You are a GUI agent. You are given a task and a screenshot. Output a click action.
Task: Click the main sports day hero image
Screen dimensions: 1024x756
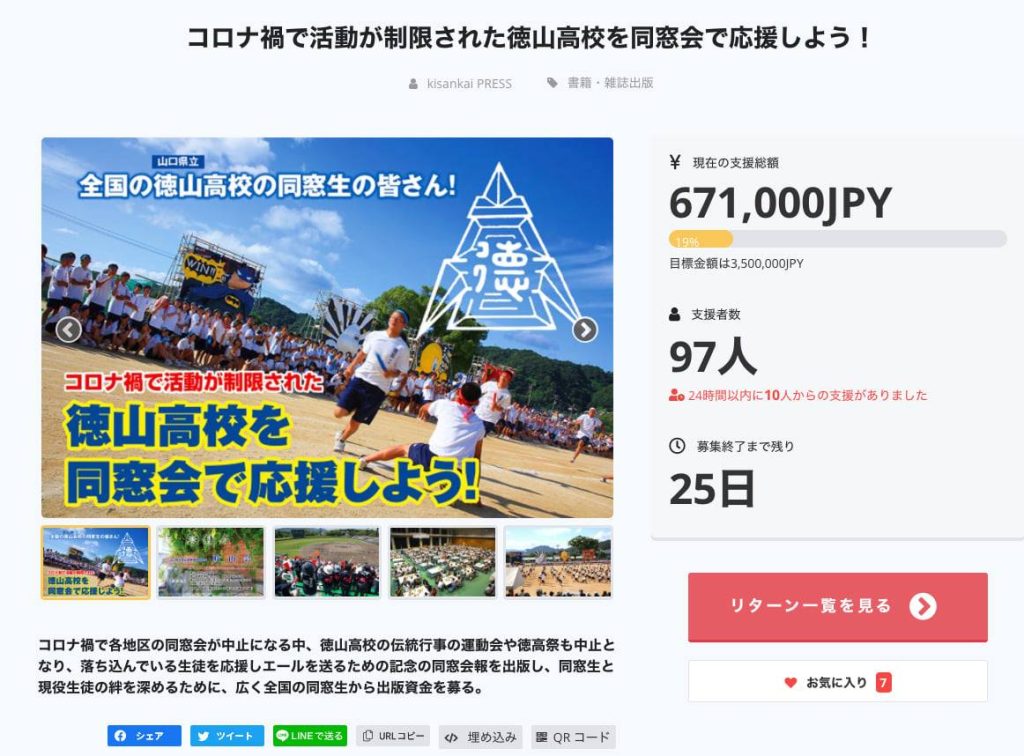click(327, 327)
